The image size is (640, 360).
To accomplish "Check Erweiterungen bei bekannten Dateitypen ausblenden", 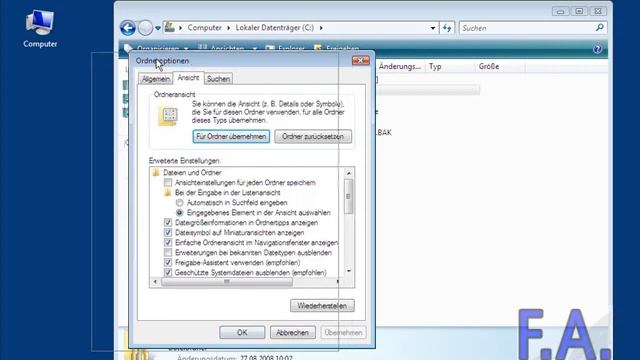I will tap(168, 253).
